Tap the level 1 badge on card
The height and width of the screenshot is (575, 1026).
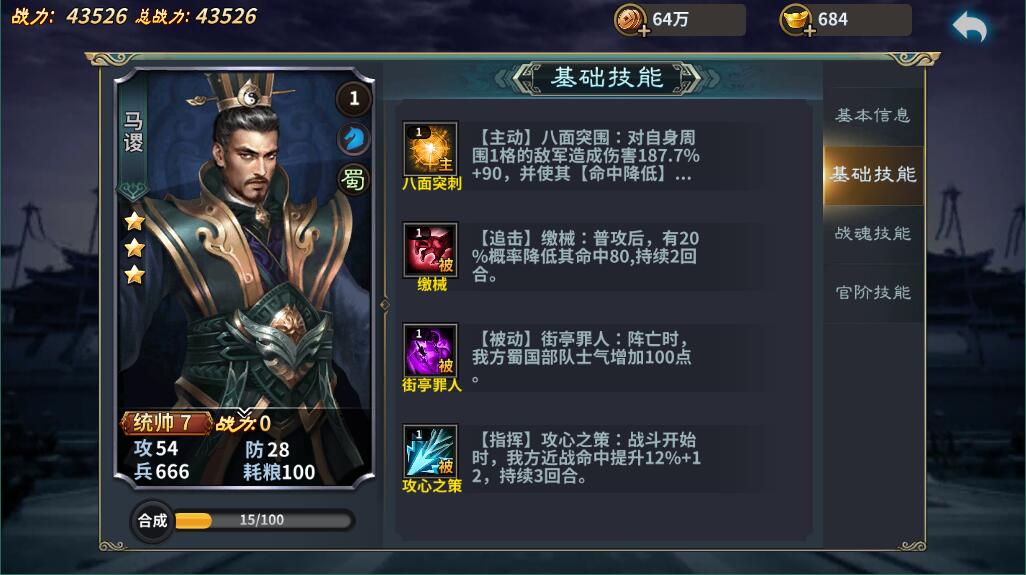[354, 99]
